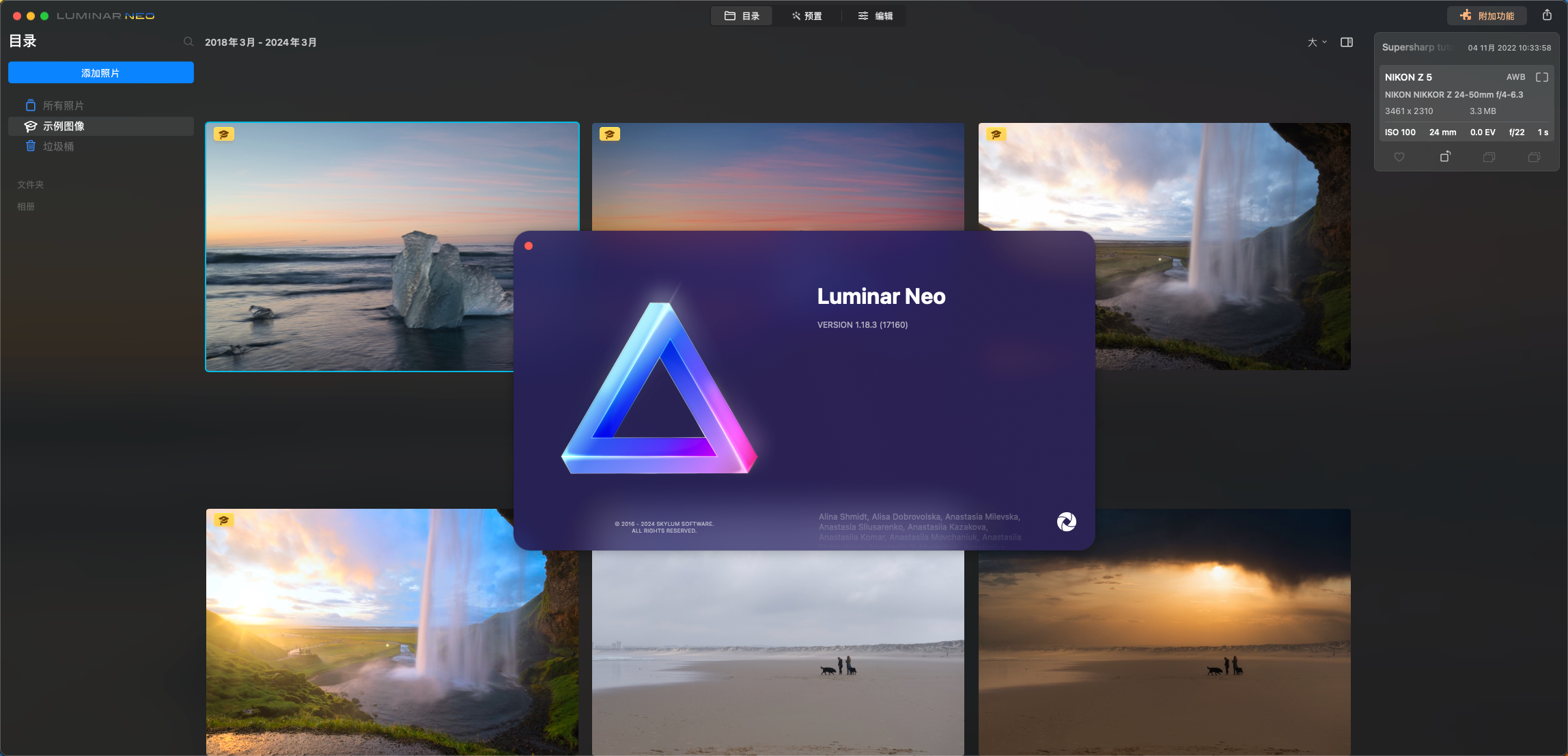The height and width of the screenshot is (756, 1568).
Task: Click the 3461 x 2310 dimensions text
Action: 1409,111
